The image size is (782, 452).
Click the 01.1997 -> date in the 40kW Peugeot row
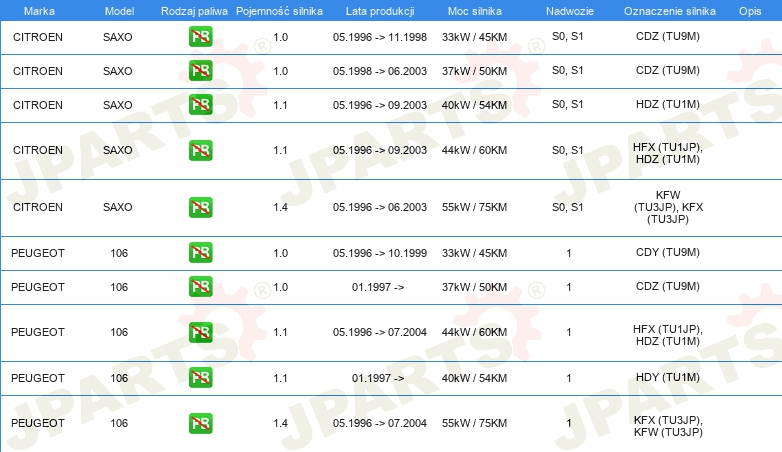tap(378, 378)
